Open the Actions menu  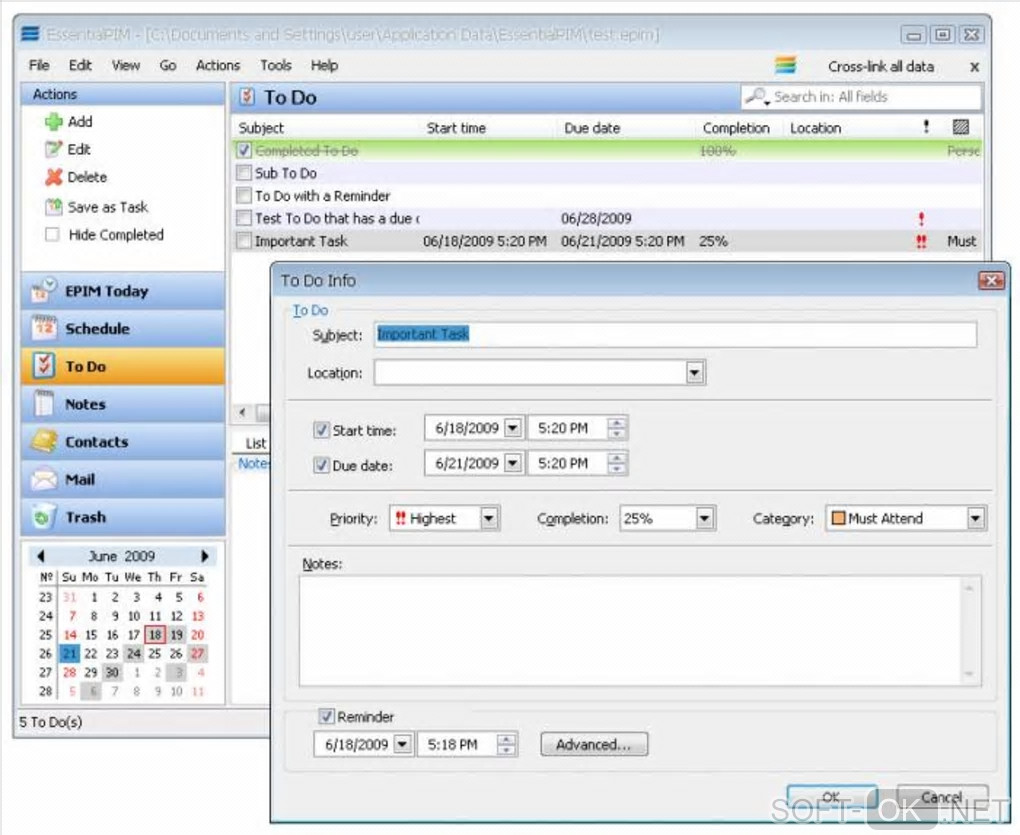pyautogui.click(x=218, y=65)
